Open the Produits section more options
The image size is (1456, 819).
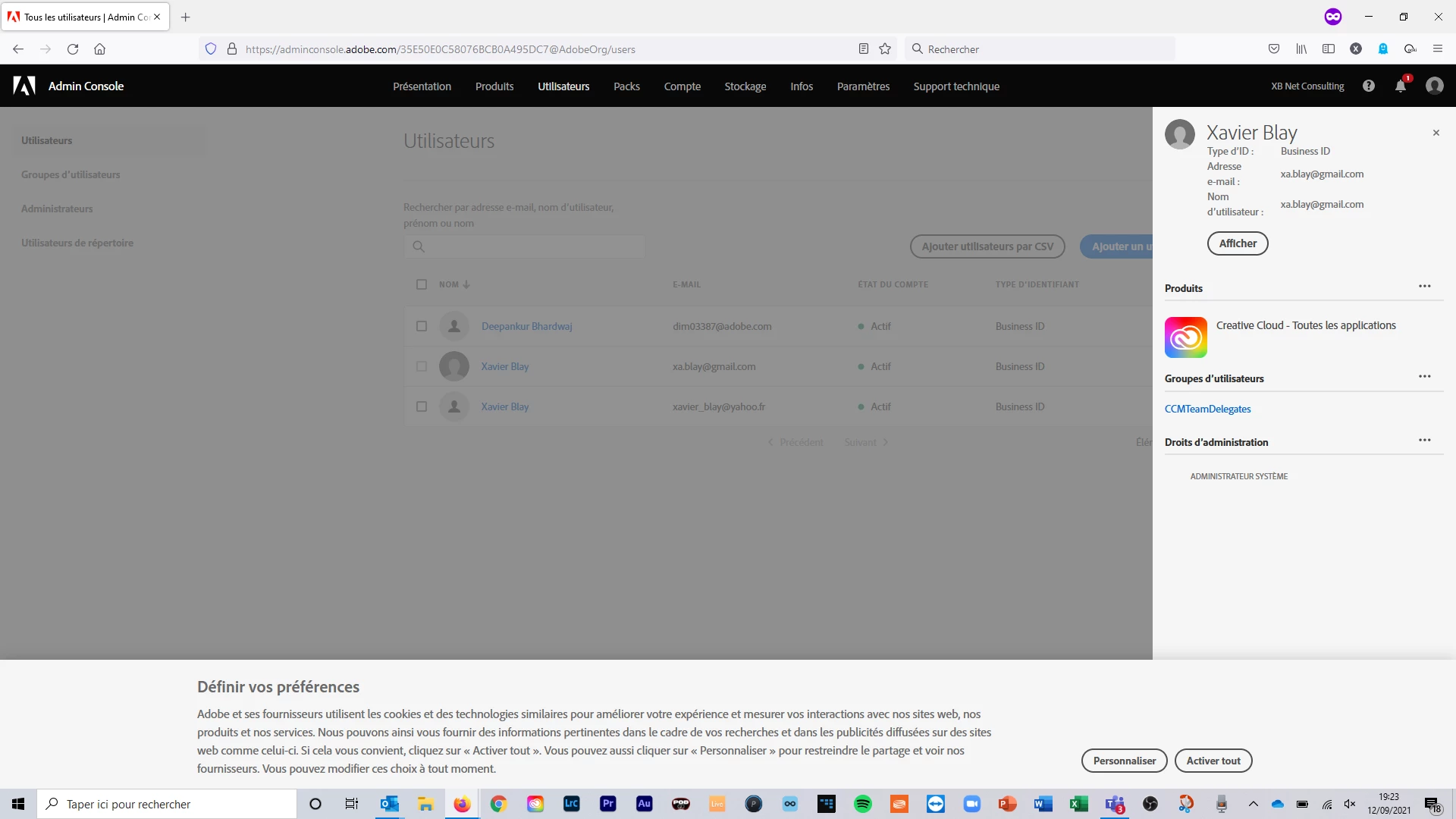coord(1424,287)
